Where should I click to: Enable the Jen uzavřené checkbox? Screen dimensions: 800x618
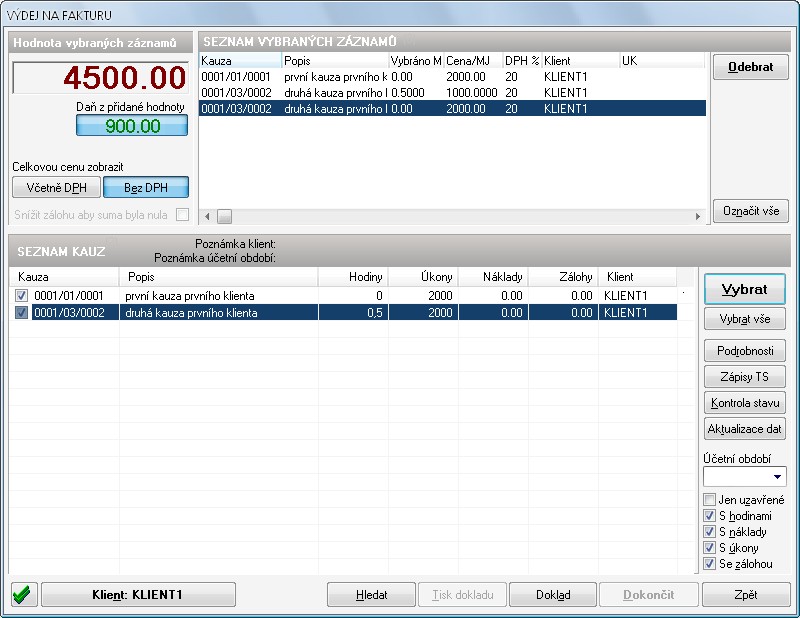[x=709, y=499]
